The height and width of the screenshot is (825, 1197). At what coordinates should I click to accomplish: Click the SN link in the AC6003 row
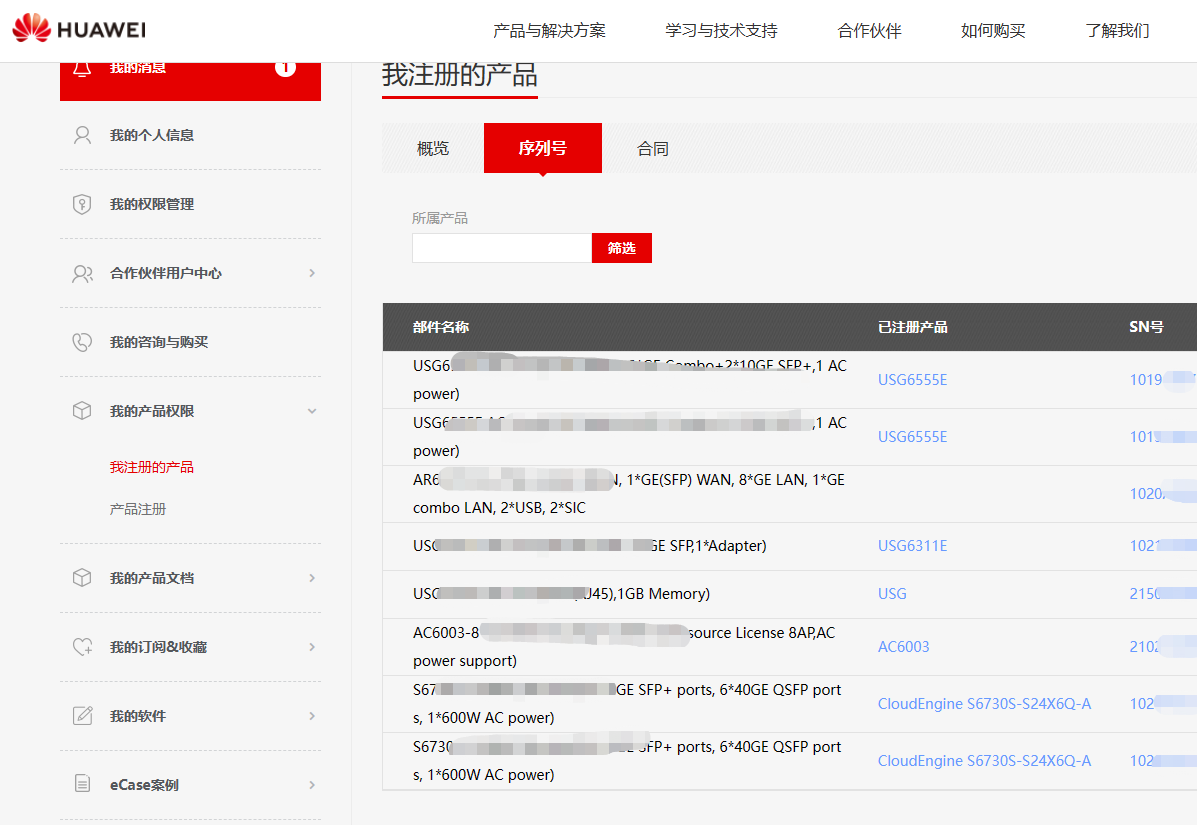click(1162, 646)
